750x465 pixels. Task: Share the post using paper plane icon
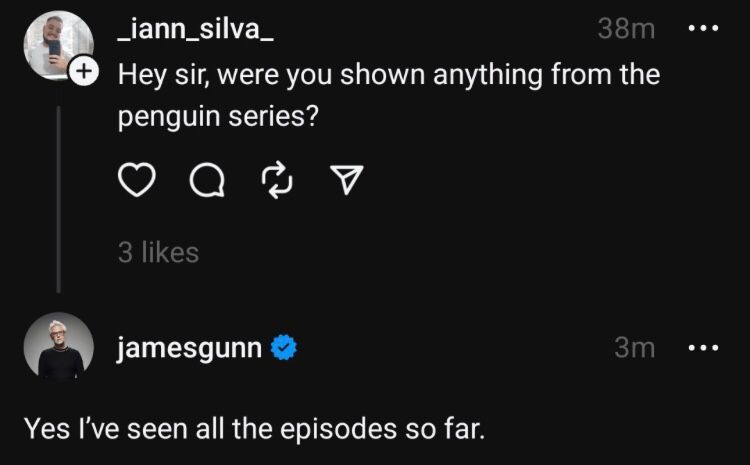tap(343, 179)
